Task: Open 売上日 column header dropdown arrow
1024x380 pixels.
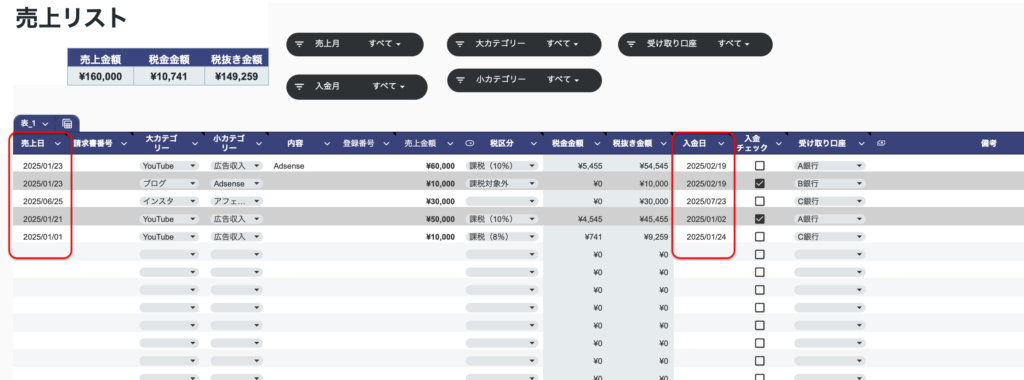Action: [58, 144]
